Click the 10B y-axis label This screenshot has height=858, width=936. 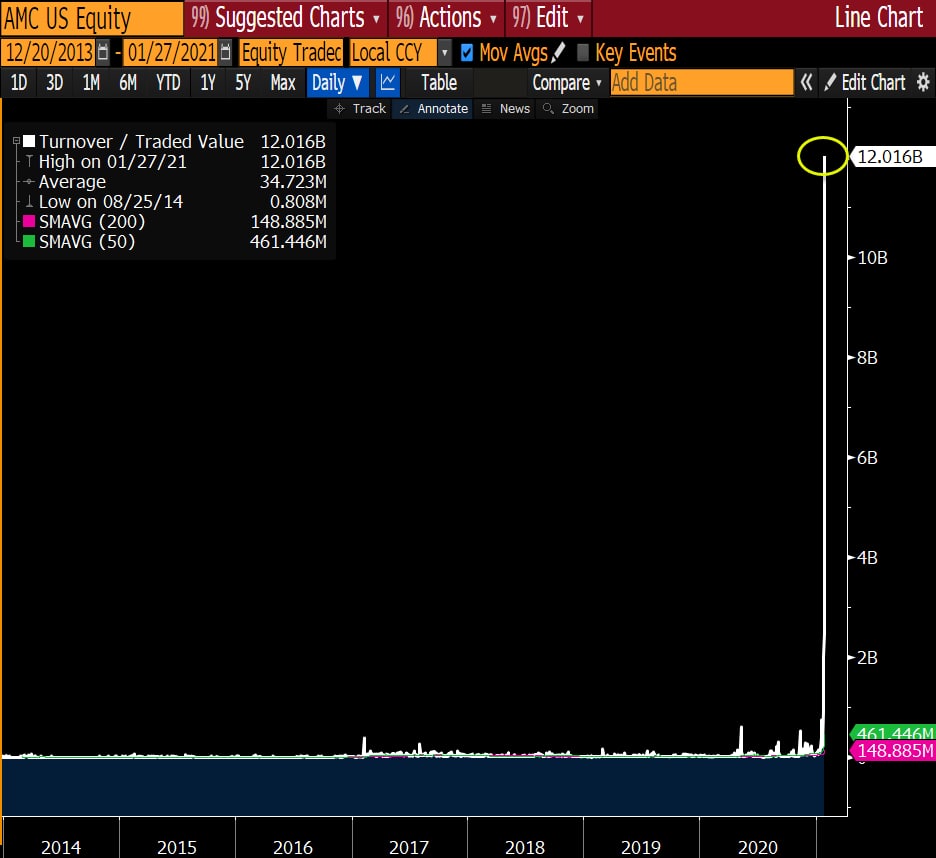872,258
